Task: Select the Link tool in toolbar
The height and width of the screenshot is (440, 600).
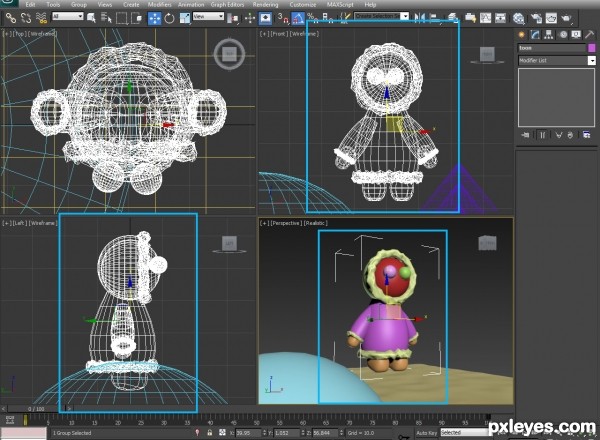Action: click(10, 18)
